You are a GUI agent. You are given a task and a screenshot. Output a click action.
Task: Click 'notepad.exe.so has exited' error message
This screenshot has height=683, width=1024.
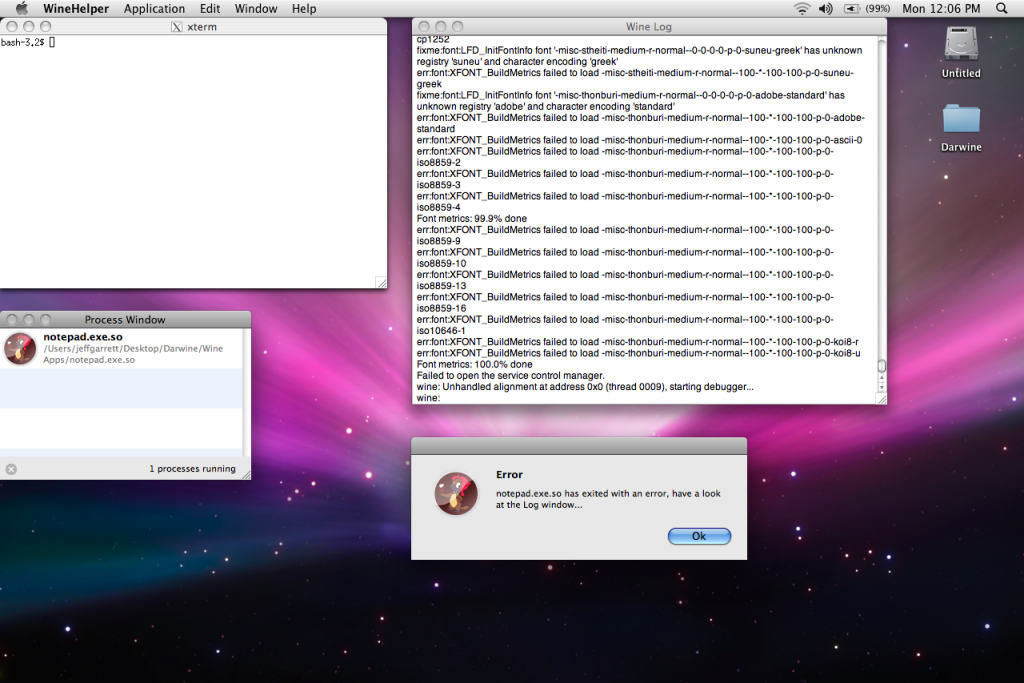point(608,499)
